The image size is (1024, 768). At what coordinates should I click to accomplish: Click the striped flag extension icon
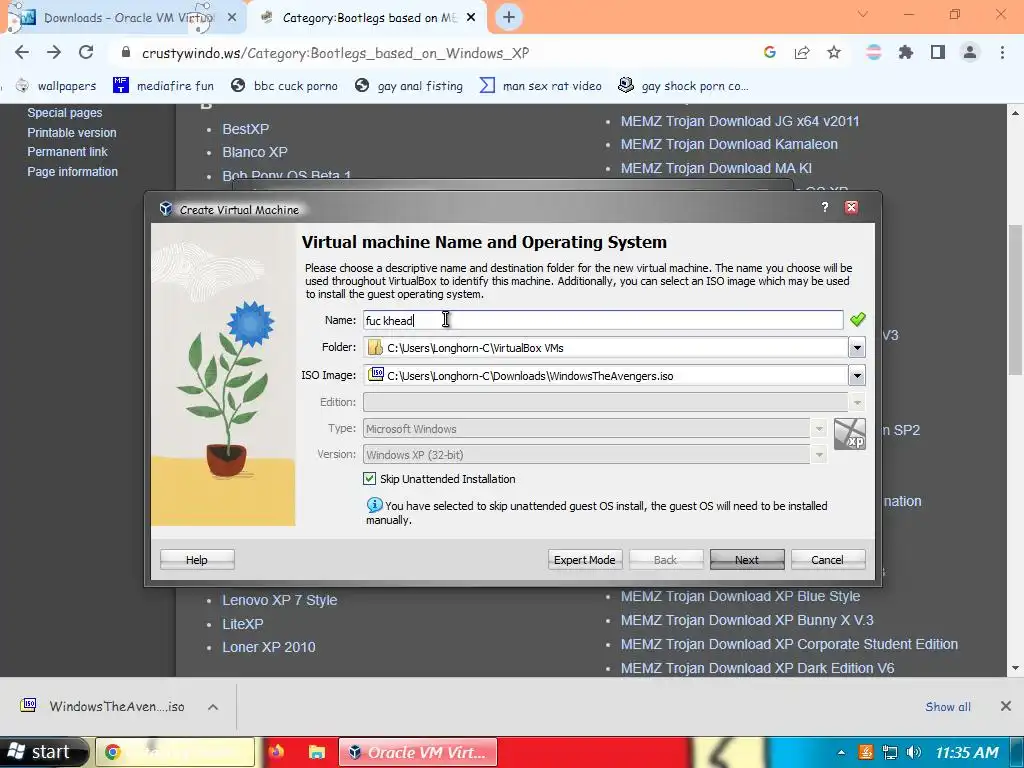point(873,52)
